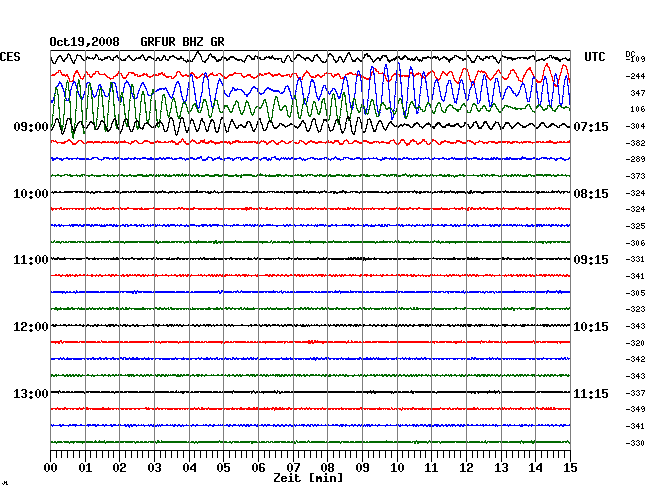Click the "12:00" local time label
The image size is (650, 494).
click(31, 327)
